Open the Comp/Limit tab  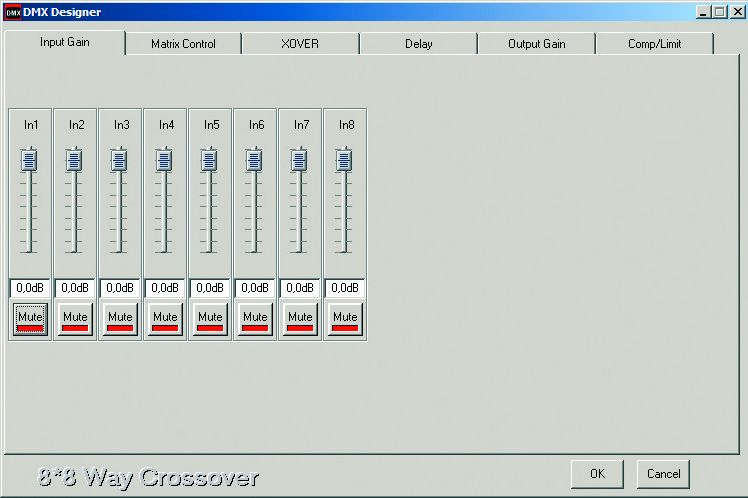click(x=654, y=44)
